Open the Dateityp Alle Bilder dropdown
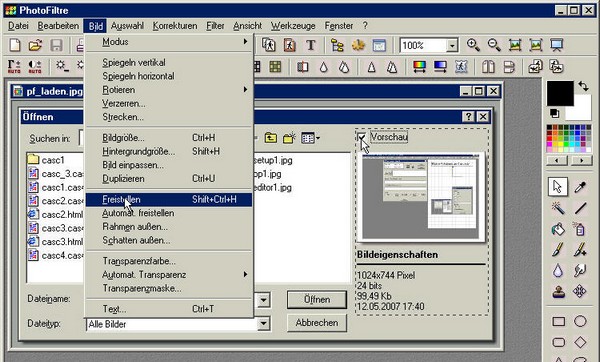This screenshot has width=600, height=362. click(x=263, y=324)
